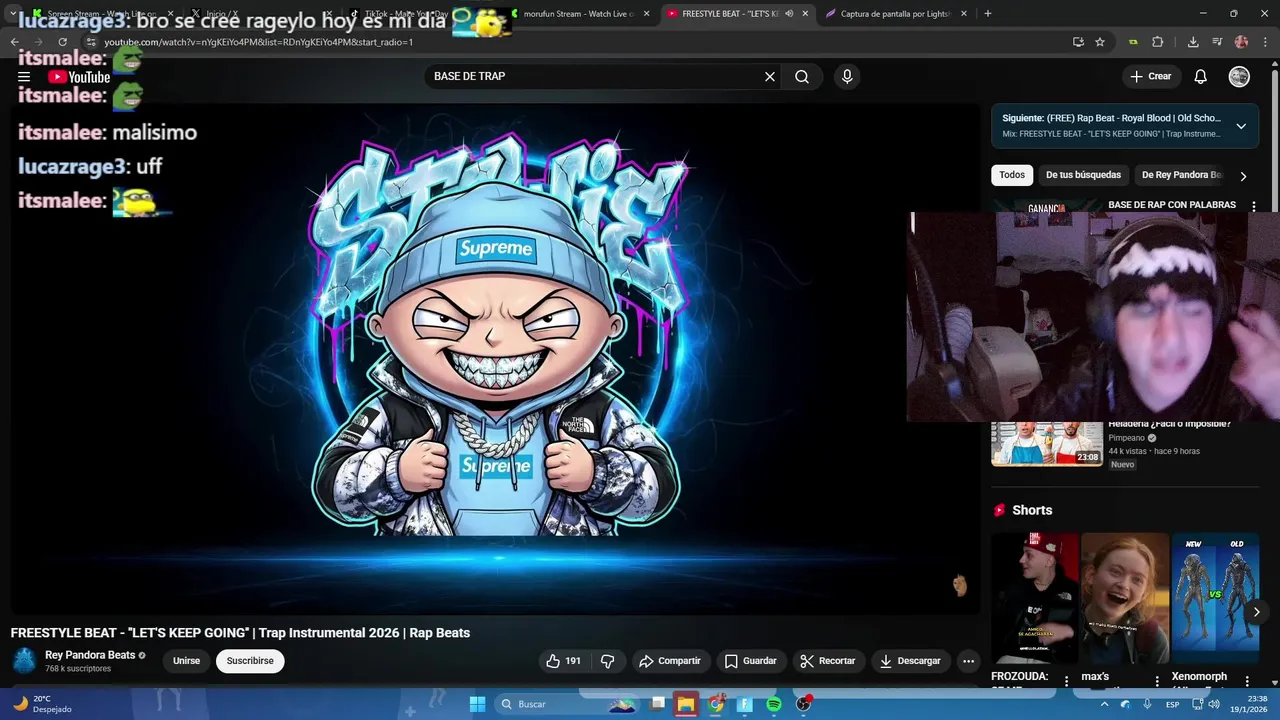Expand hidden system tray icons

click(1105, 704)
